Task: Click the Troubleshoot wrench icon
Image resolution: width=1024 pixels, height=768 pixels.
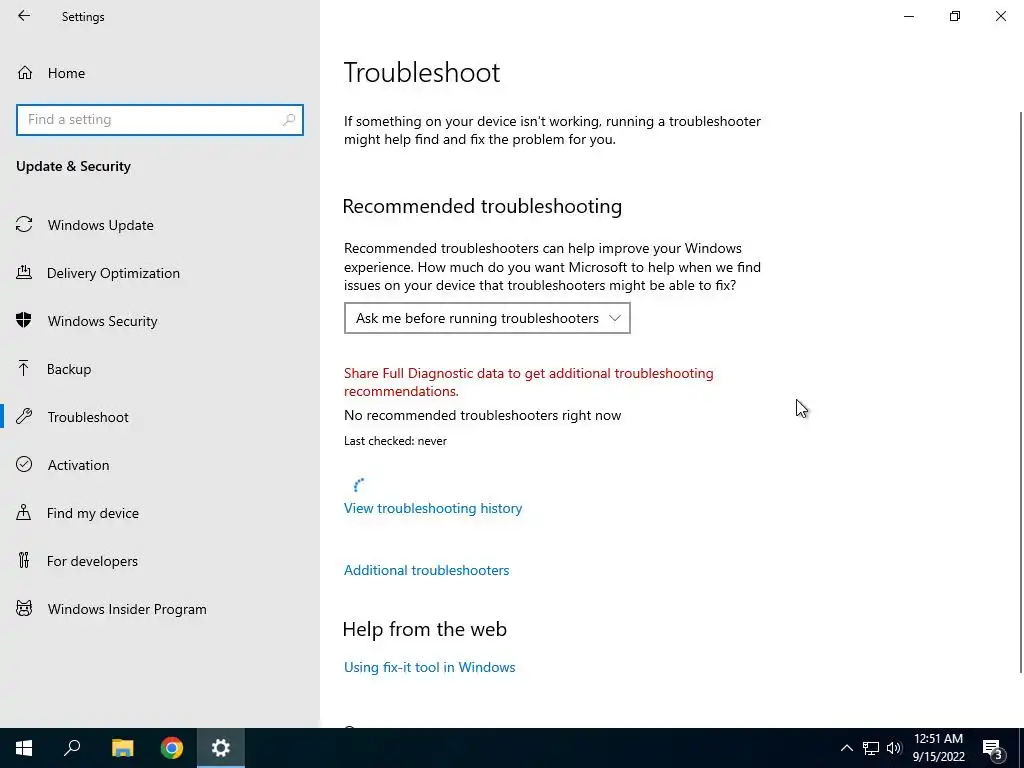Action: tap(24, 417)
